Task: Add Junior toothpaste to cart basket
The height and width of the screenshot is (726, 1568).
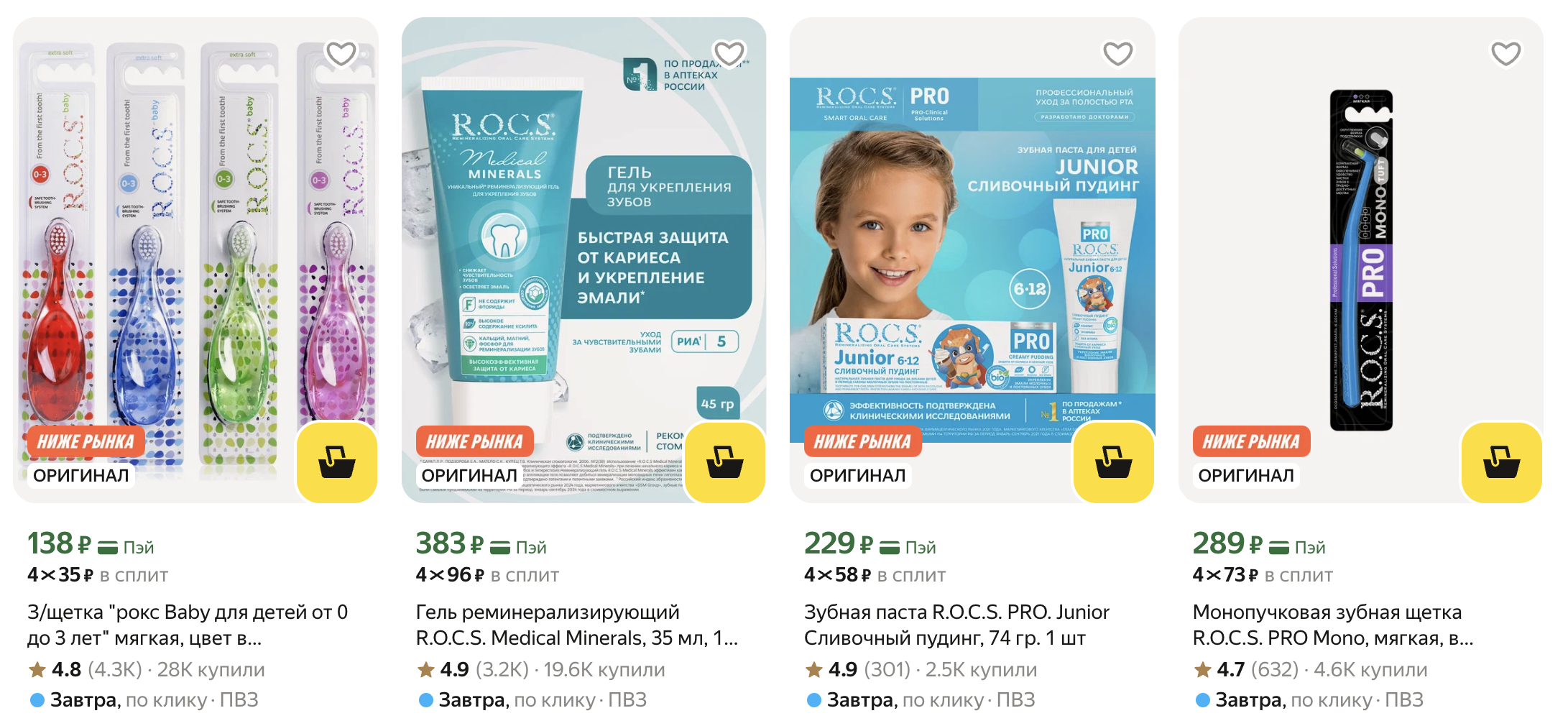Action: point(1113,462)
